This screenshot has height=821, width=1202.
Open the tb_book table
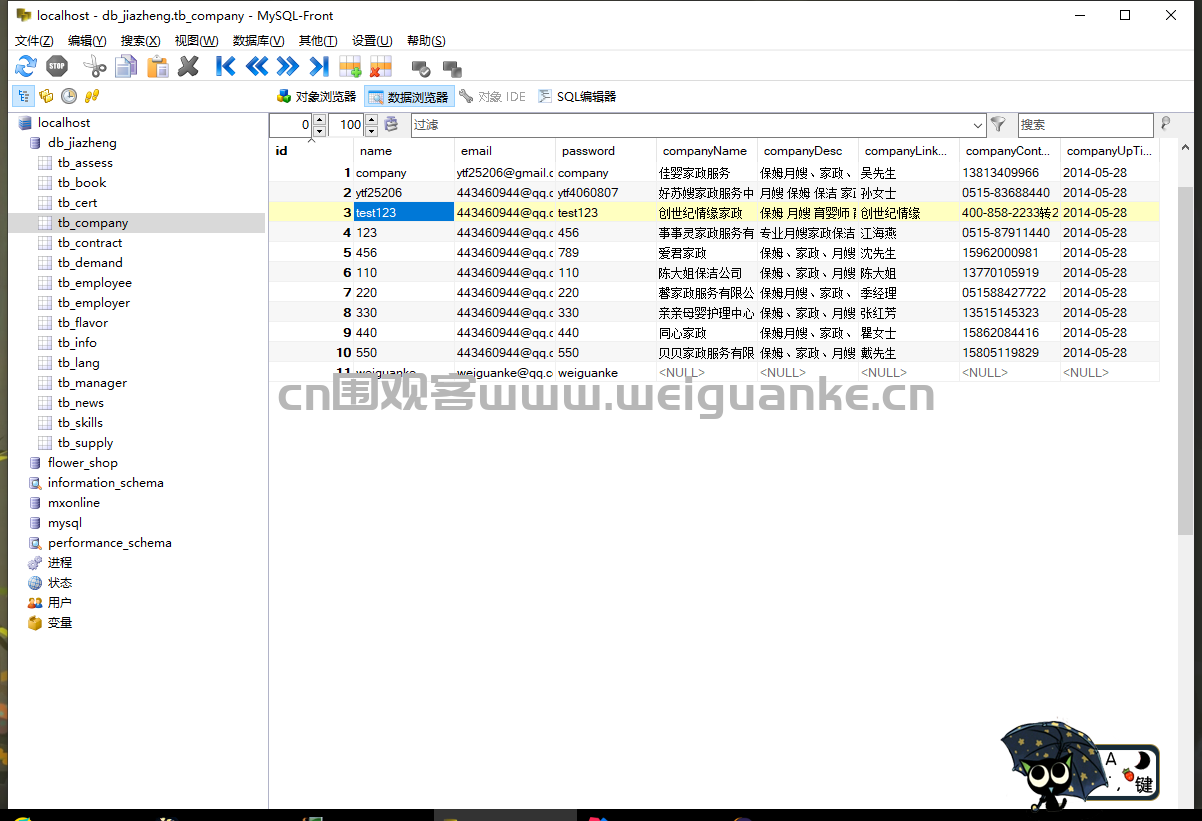pyautogui.click(x=82, y=183)
